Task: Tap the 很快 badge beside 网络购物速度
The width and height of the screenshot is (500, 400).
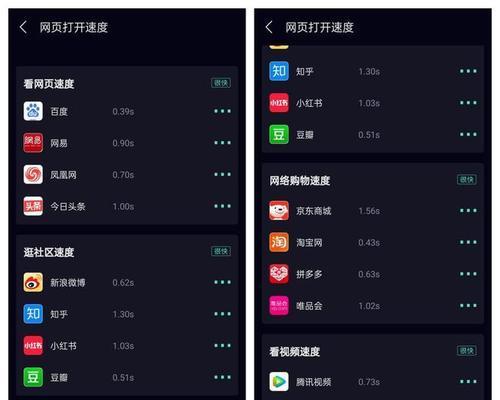Action: tap(467, 180)
